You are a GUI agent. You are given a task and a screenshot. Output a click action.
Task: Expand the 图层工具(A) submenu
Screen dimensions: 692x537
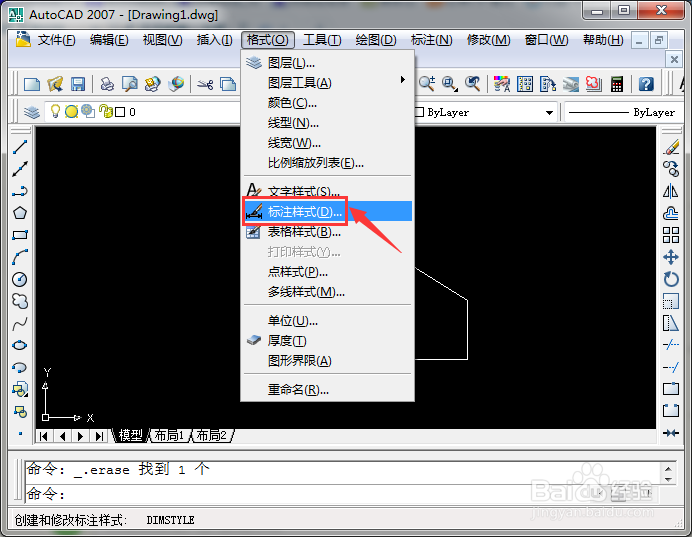[x=327, y=83]
